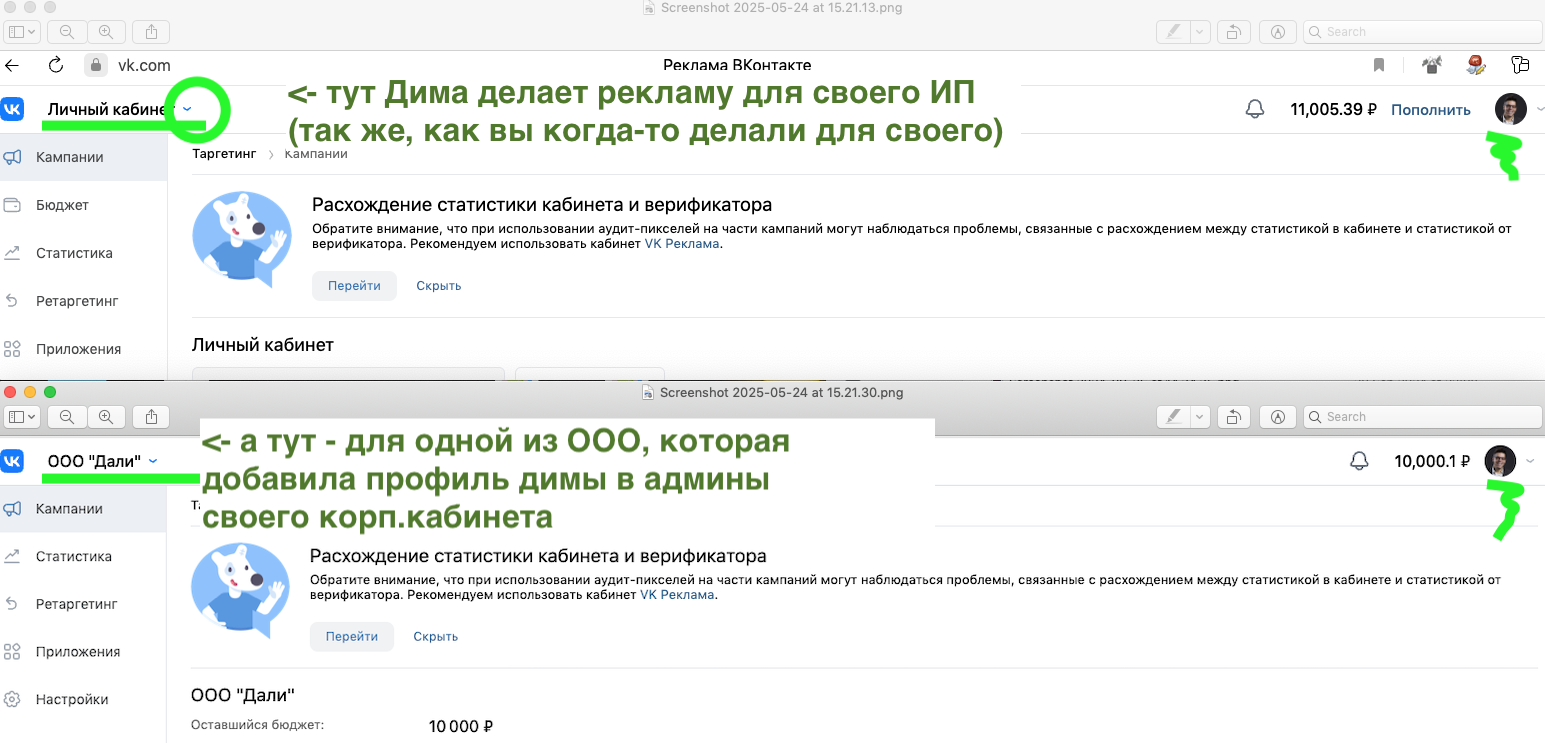Open profile avatar beside 10,000.1 ₽
Viewport: 1545px width, 743px height.
point(1500,461)
